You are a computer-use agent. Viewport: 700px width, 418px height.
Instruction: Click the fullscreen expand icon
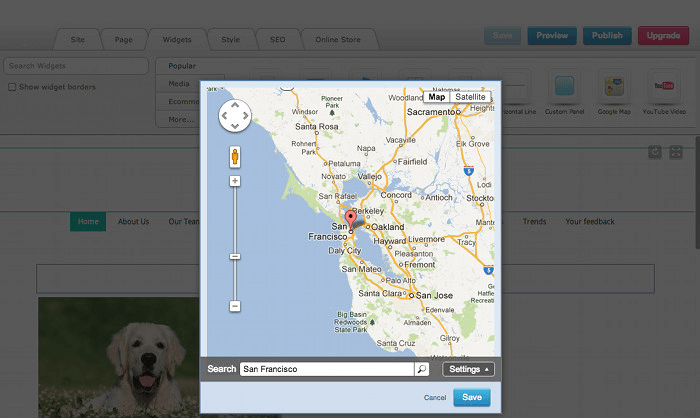(x=676, y=152)
